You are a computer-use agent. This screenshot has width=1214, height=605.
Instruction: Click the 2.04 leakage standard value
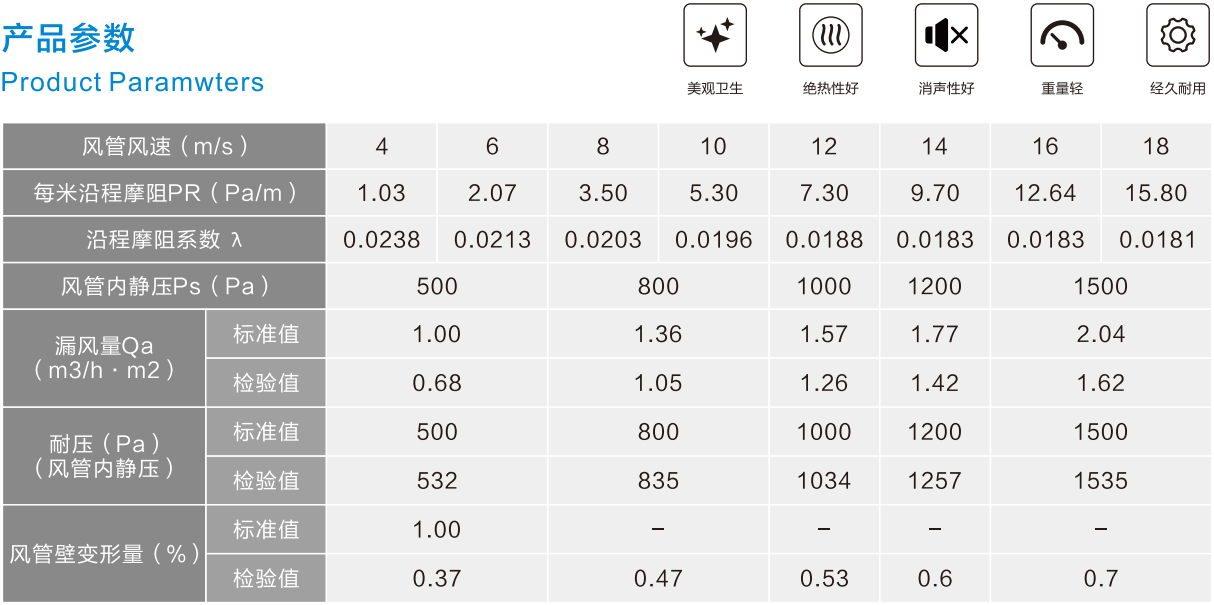[x=1101, y=334]
